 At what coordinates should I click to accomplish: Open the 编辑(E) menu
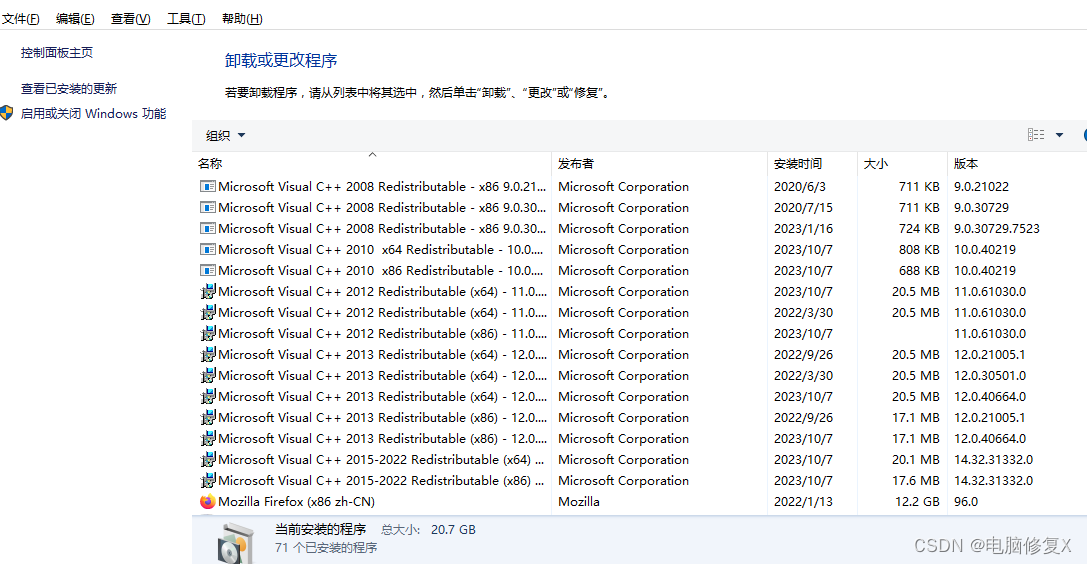point(75,19)
